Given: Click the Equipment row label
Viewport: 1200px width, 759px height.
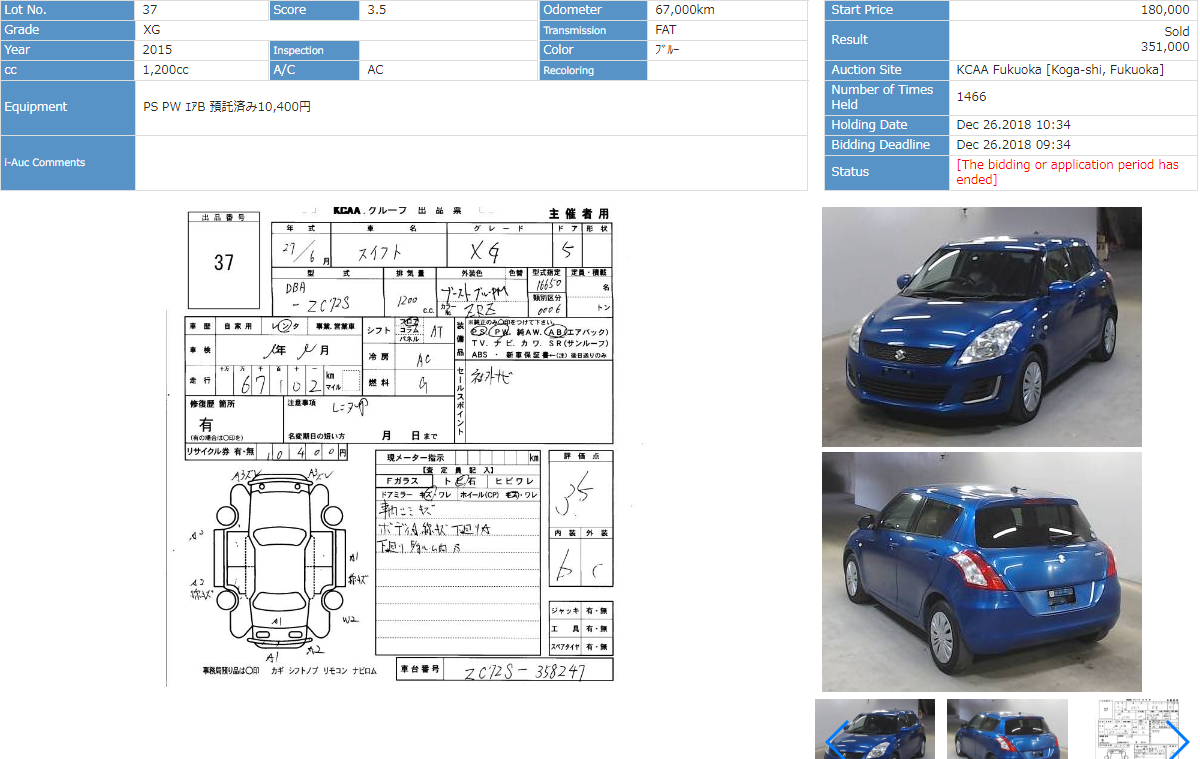Looking at the screenshot, I should click(68, 107).
